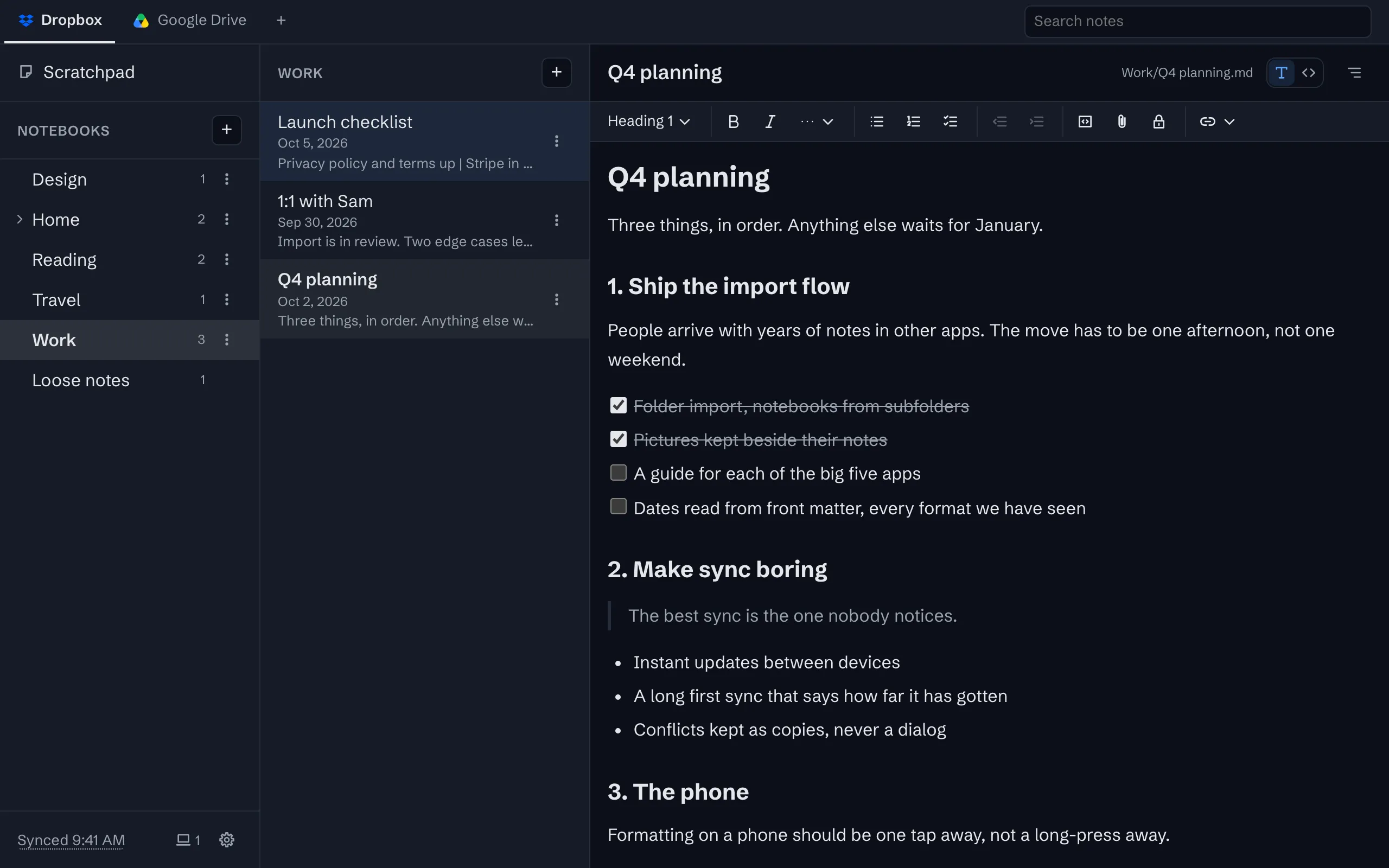Click the insert link icon

(x=1207, y=122)
